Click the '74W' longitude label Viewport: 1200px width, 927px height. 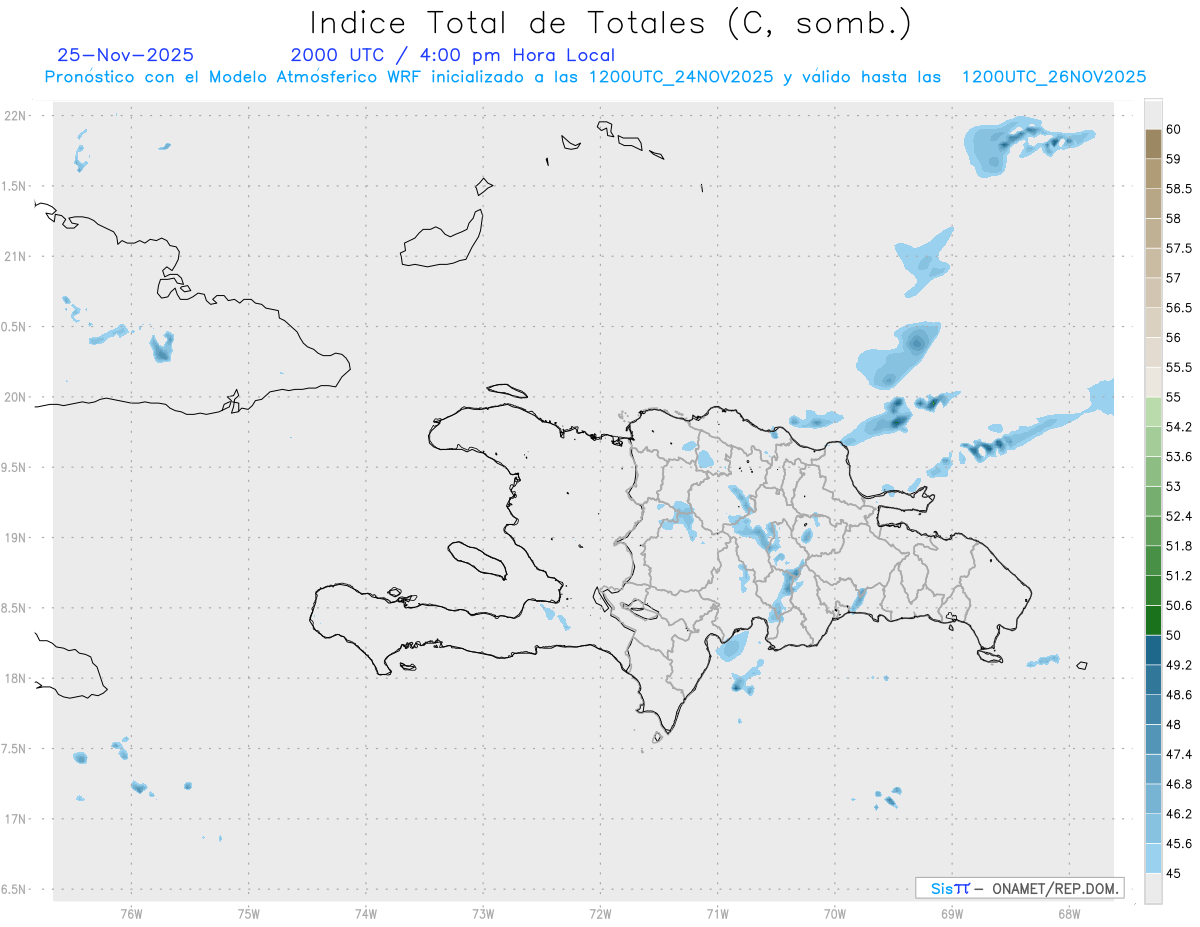pyautogui.click(x=366, y=913)
